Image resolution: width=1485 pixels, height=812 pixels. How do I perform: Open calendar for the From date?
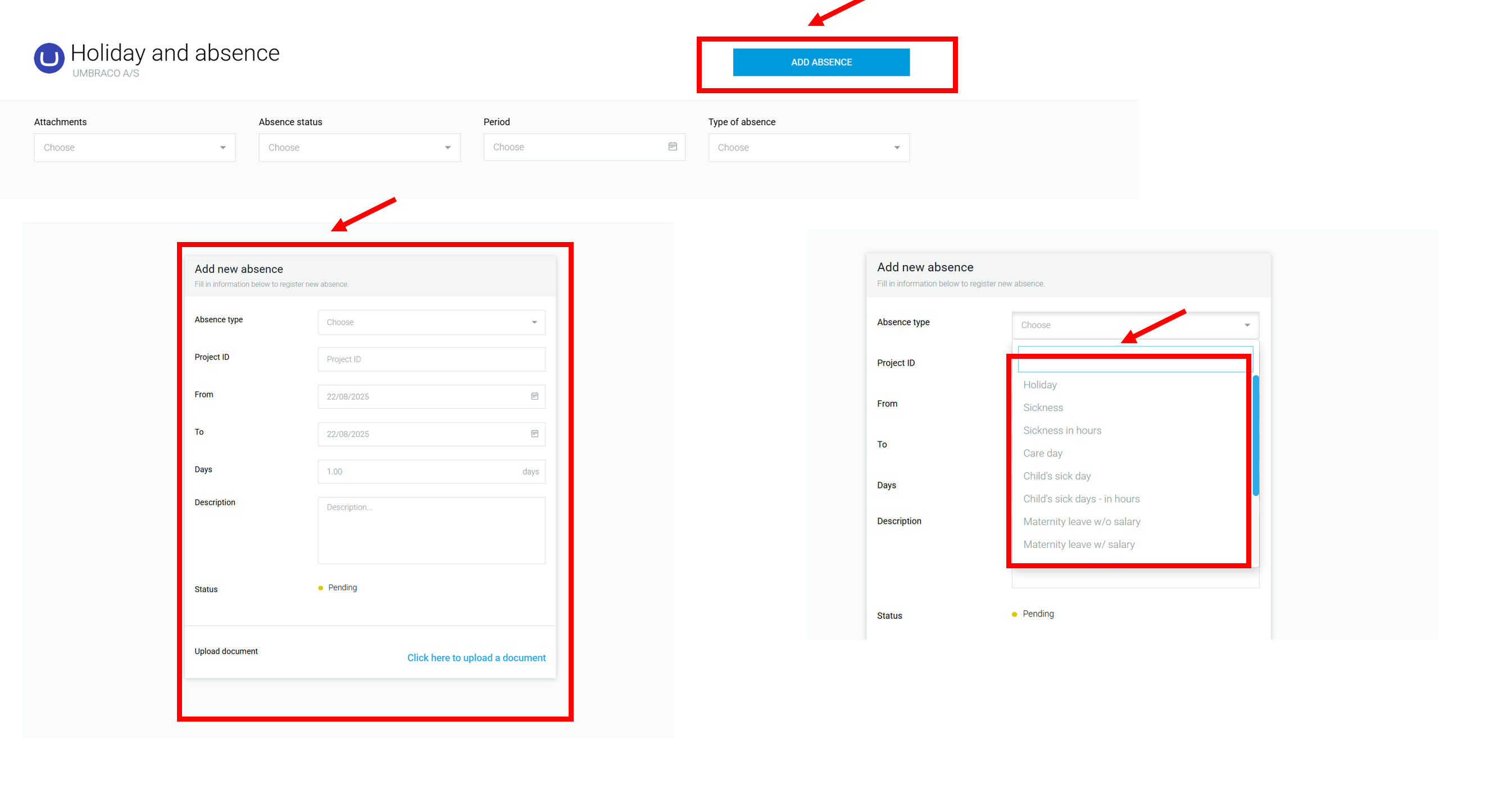coord(534,396)
